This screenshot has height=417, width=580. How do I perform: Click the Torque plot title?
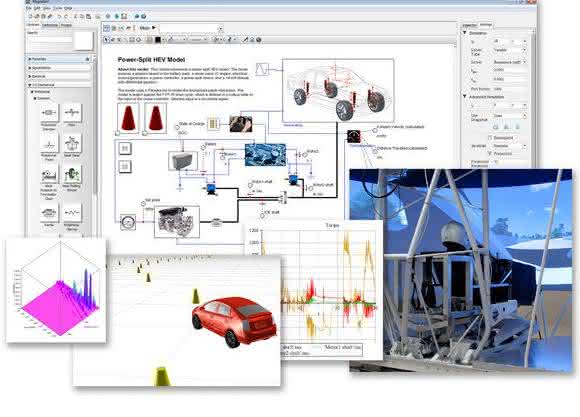pos(332,225)
